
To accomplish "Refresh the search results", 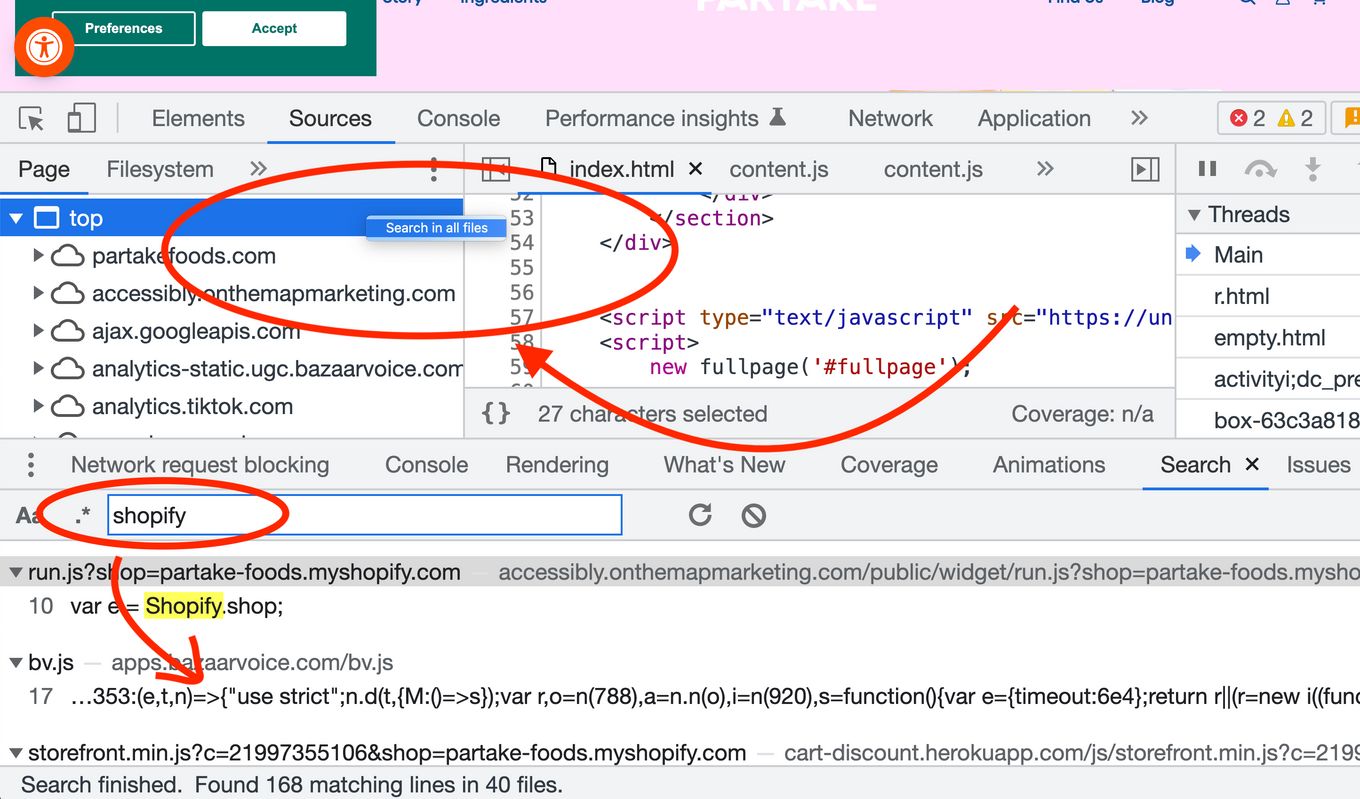I will point(700,515).
